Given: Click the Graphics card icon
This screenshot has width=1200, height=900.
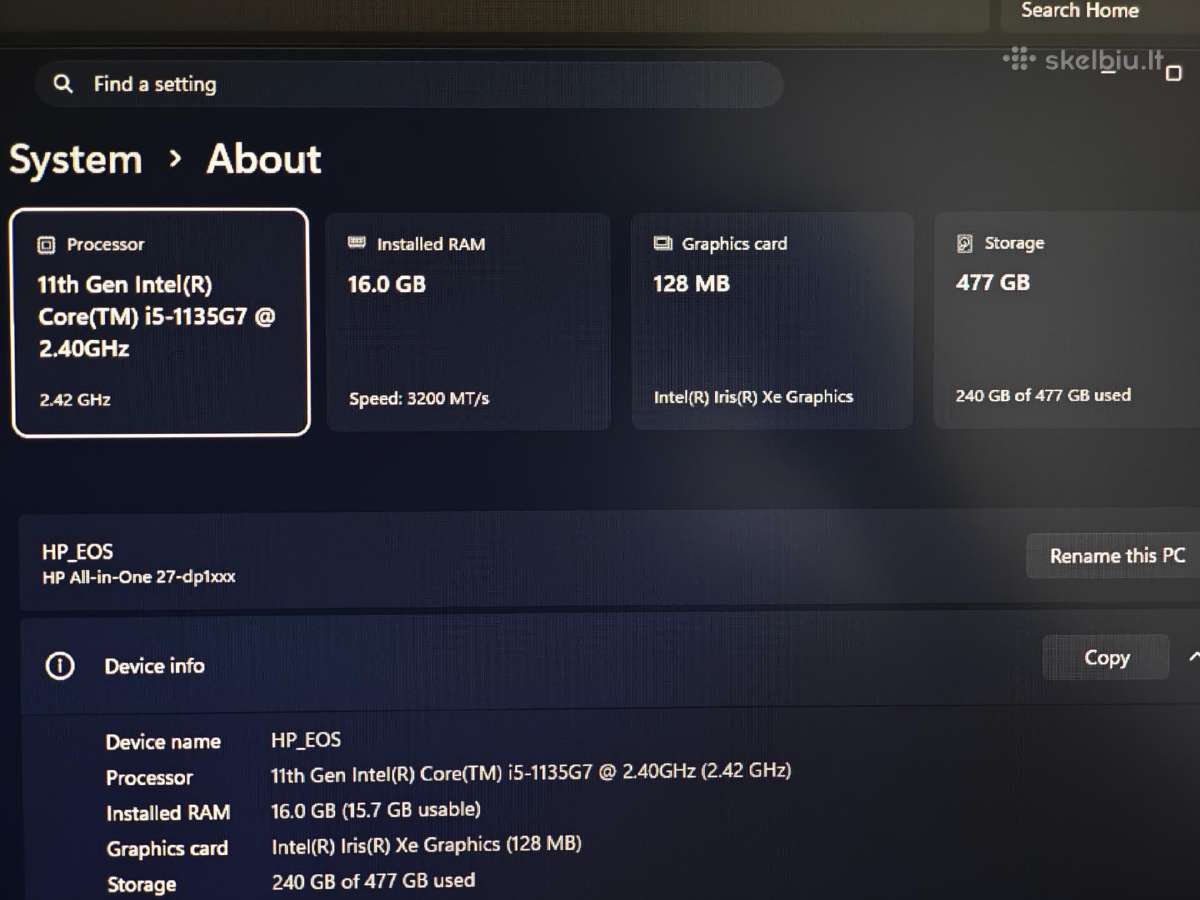Looking at the screenshot, I should tap(662, 243).
